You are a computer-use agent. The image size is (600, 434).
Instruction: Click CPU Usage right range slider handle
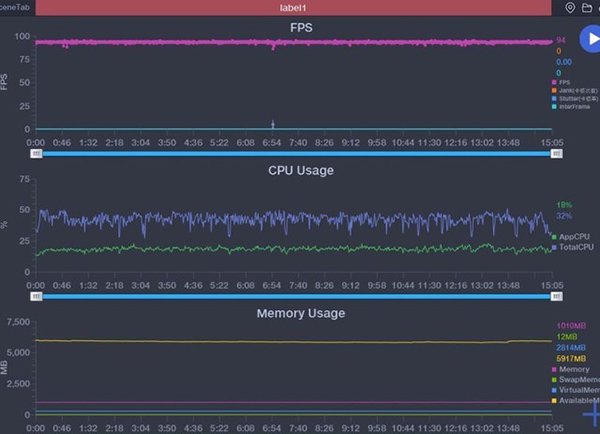click(x=557, y=296)
